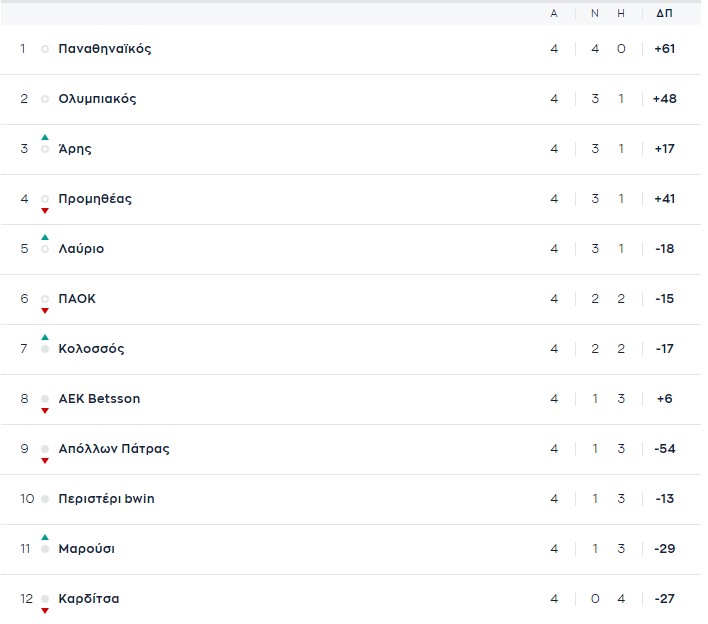Click status dot next to Περιστέρι bwin

coord(45,499)
